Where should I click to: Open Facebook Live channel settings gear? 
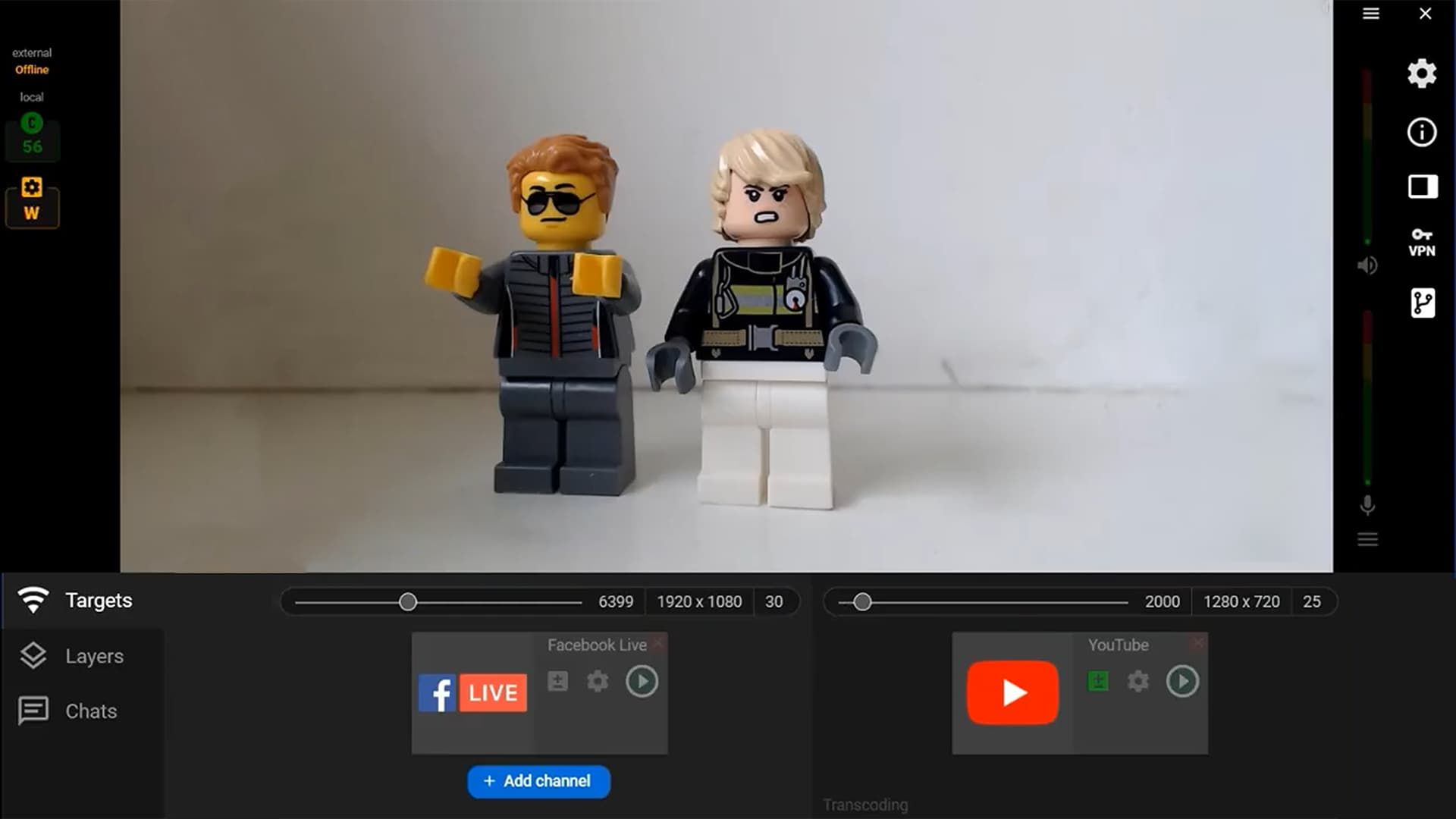pos(598,681)
